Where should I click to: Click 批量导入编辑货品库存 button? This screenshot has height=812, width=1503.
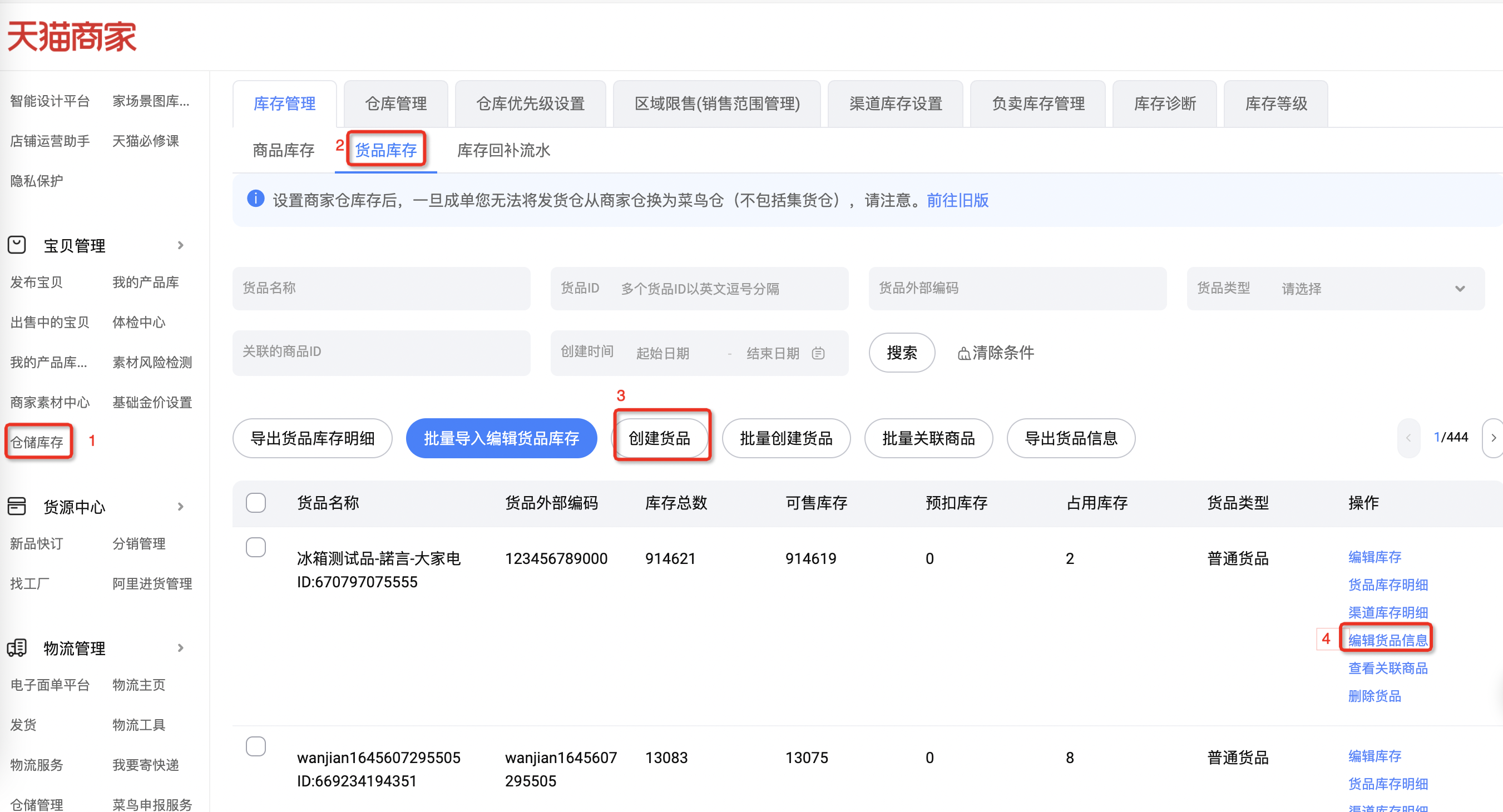501,438
